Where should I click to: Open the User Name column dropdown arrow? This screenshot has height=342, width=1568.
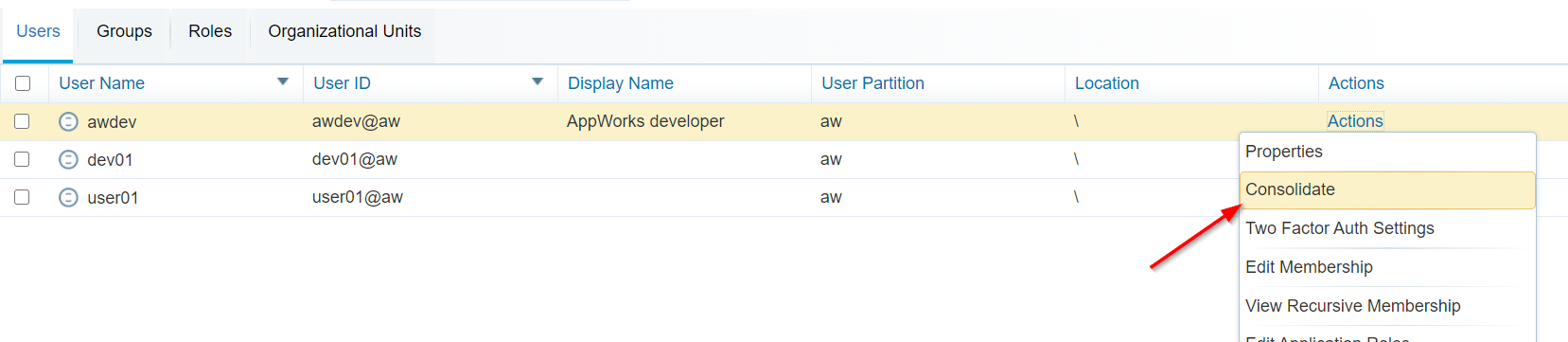tap(283, 81)
